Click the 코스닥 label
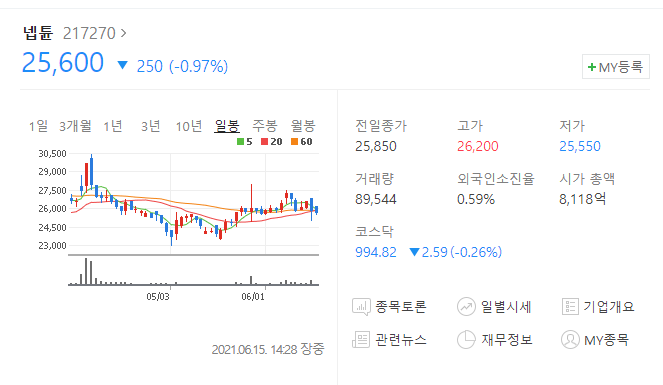The image size is (663, 385). click(374, 232)
